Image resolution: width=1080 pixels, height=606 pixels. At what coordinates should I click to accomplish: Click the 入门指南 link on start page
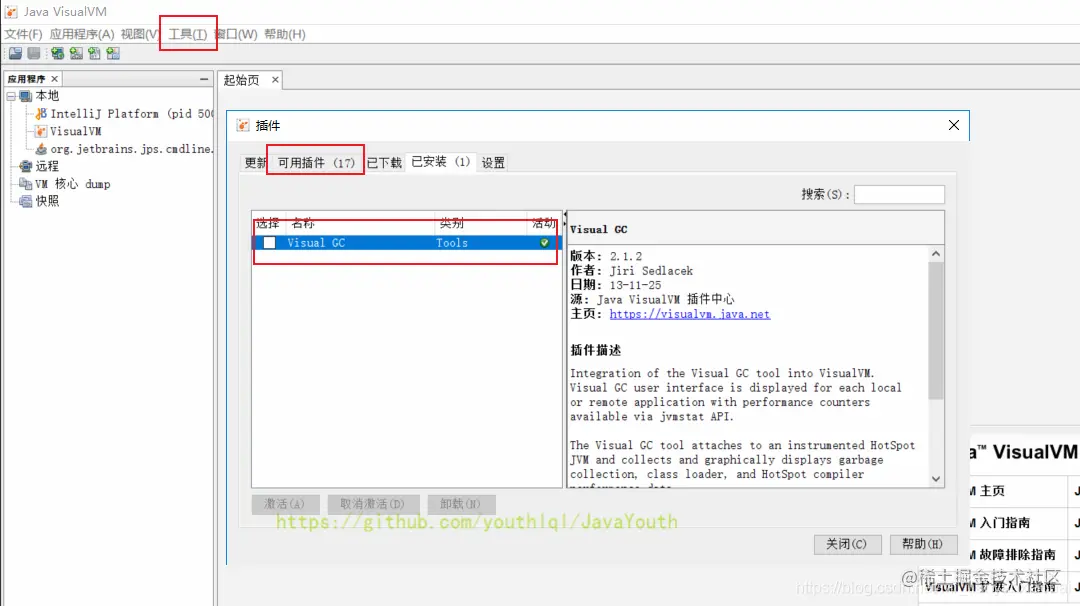[1005, 523]
